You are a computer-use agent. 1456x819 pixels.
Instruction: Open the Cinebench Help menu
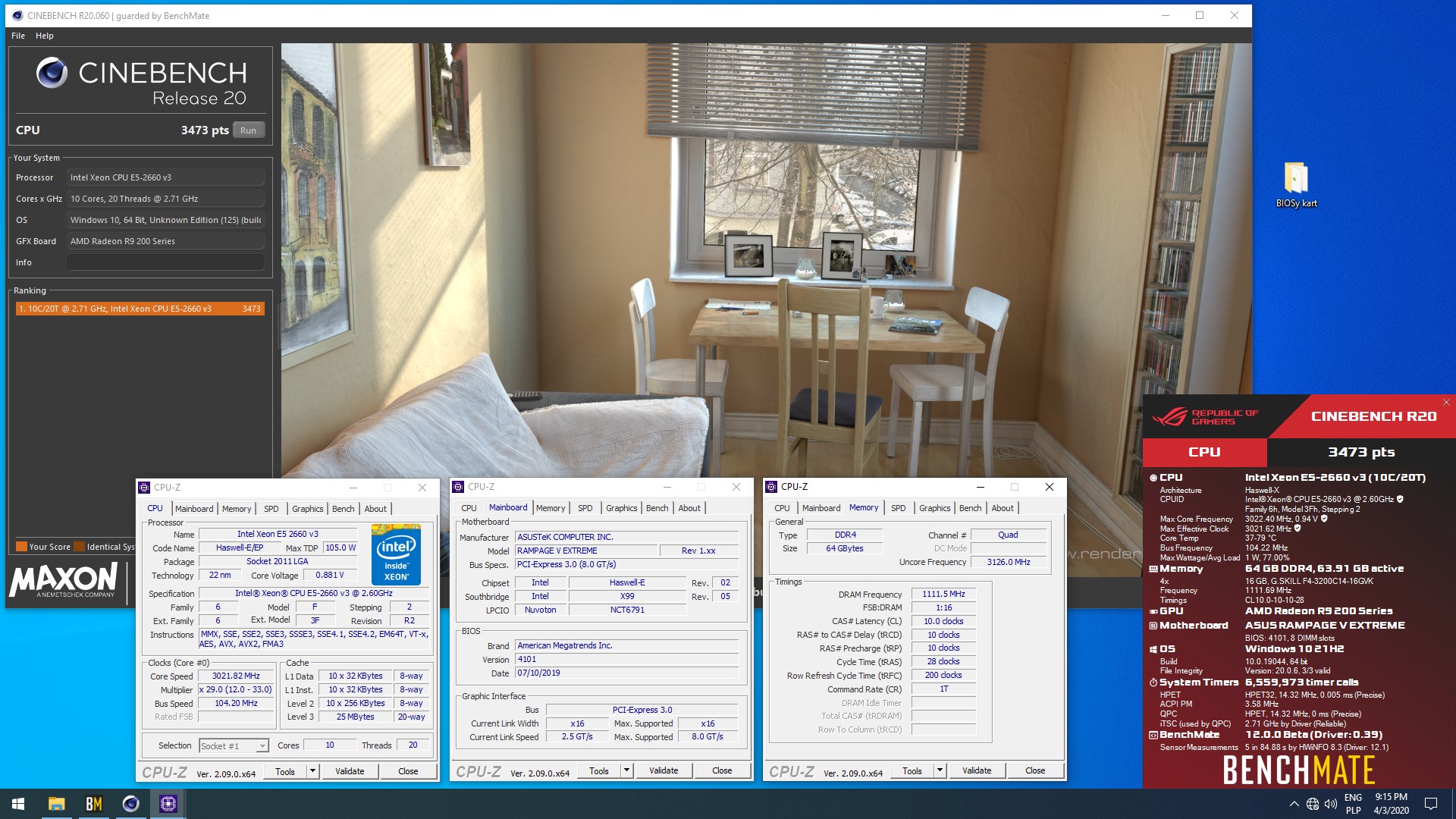pos(45,36)
